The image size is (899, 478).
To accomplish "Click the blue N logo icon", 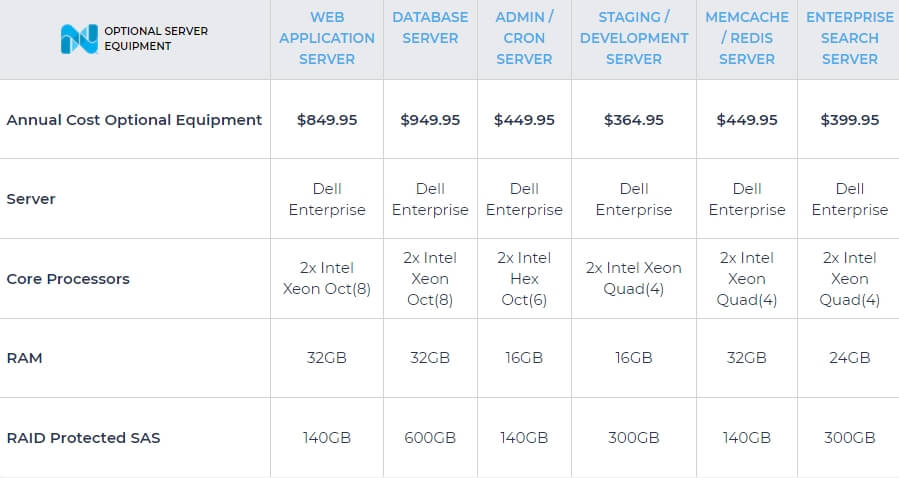I will pyautogui.click(x=79, y=38).
